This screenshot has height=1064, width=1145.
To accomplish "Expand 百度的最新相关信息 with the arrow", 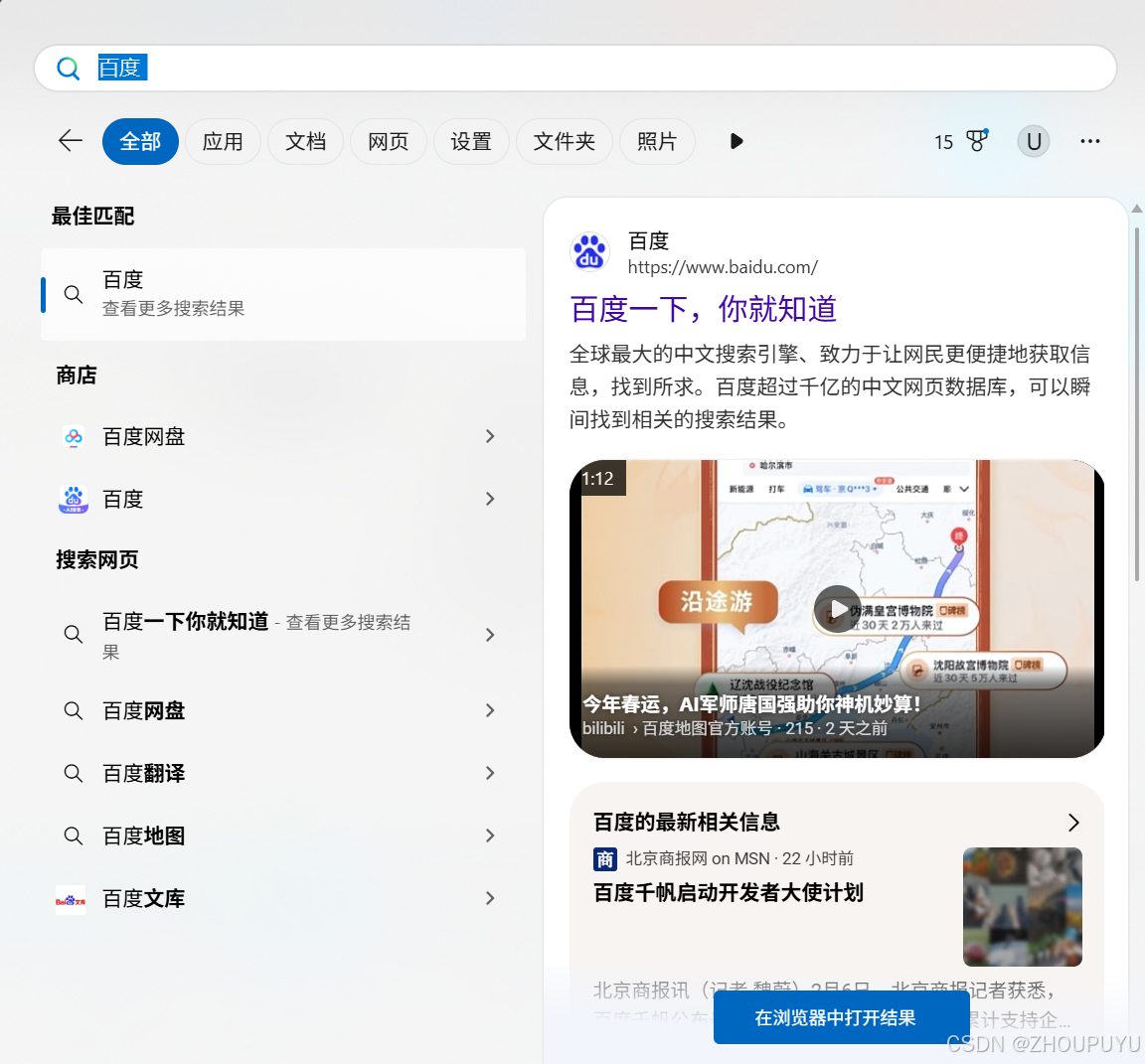I will [1073, 823].
